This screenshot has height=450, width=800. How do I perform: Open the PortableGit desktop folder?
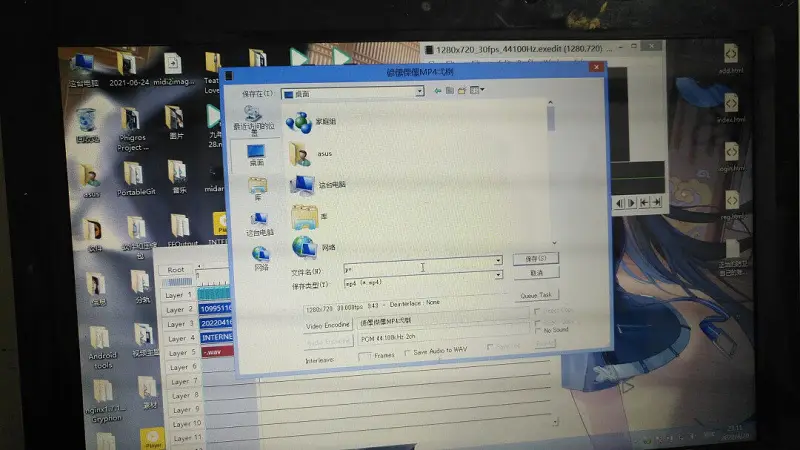tap(136, 179)
